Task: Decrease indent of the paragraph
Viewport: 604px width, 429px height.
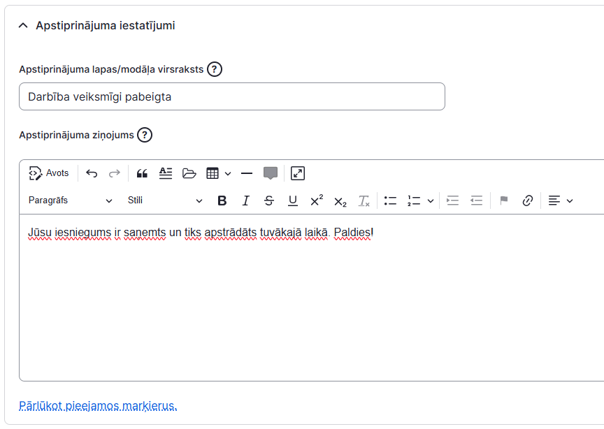Action: (476, 201)
